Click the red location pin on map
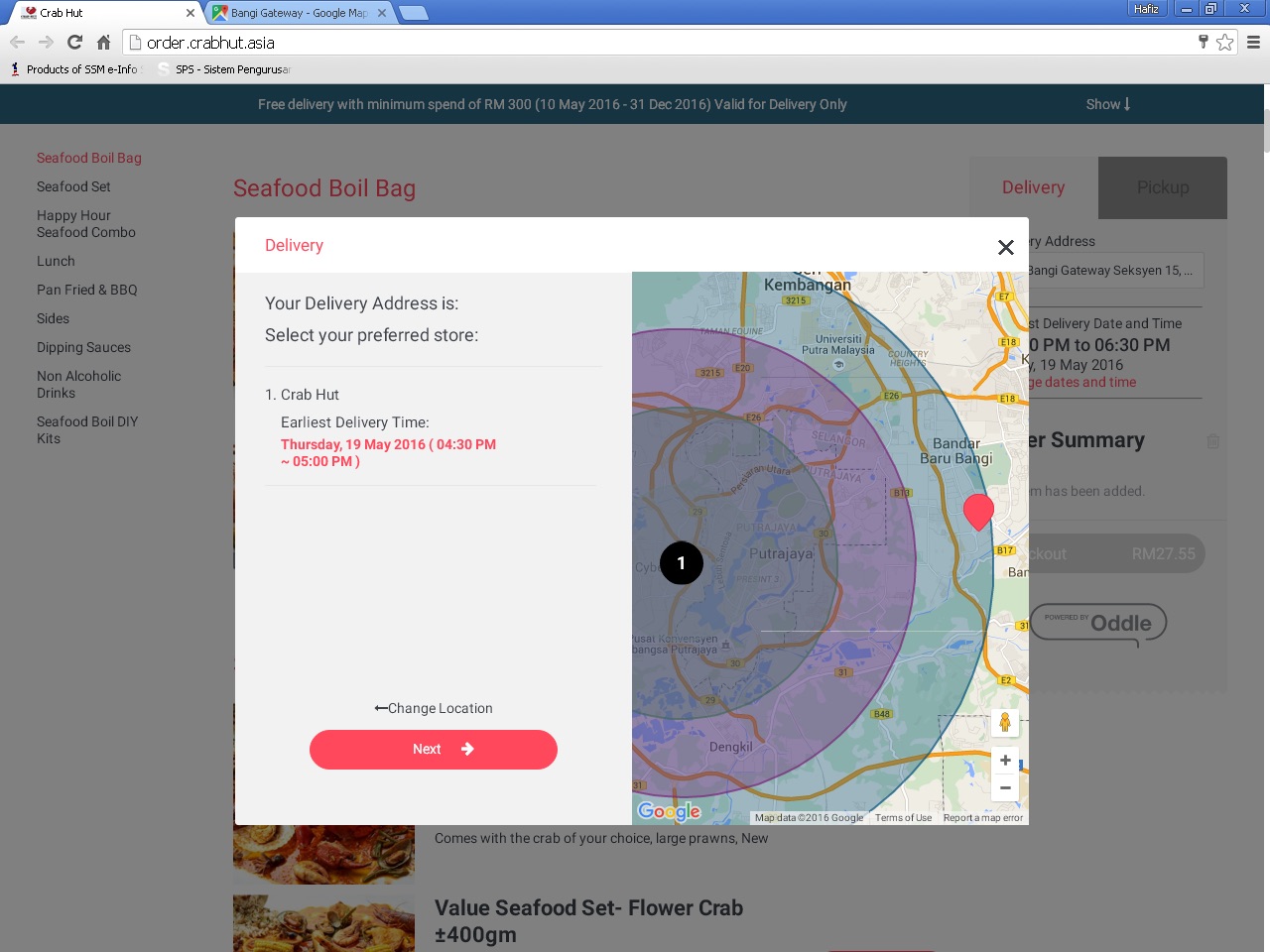 [978, 510]
